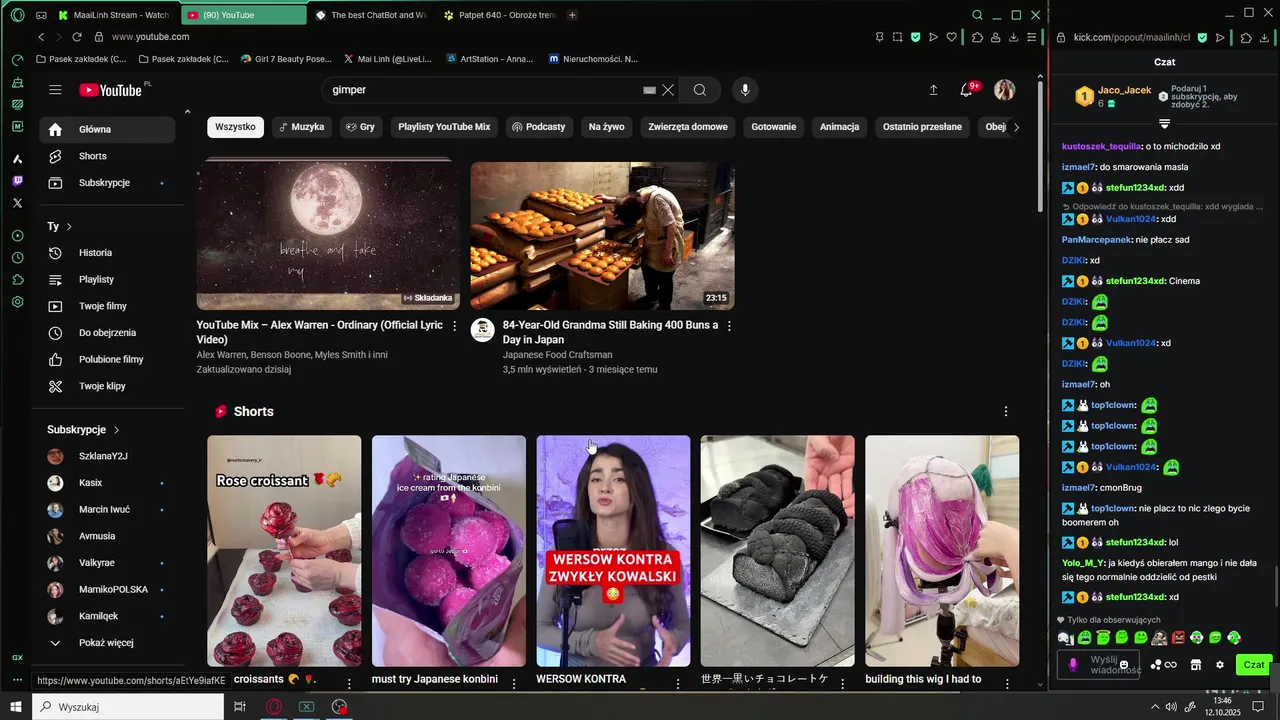Viewport: 1280px width, 720px height.
Task: Expand the Ty section chevron
Action: pos(69,227)
